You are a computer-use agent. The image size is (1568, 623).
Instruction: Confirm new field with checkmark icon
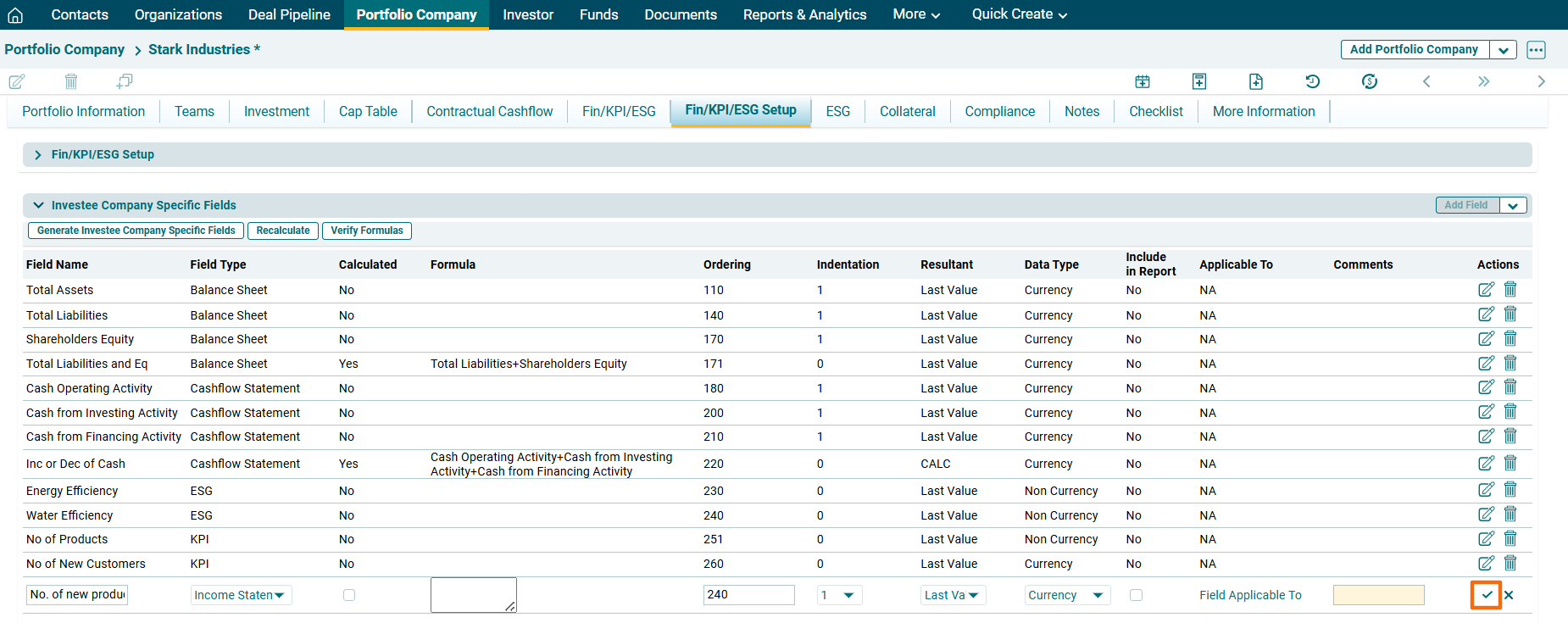click(1487, 595)
